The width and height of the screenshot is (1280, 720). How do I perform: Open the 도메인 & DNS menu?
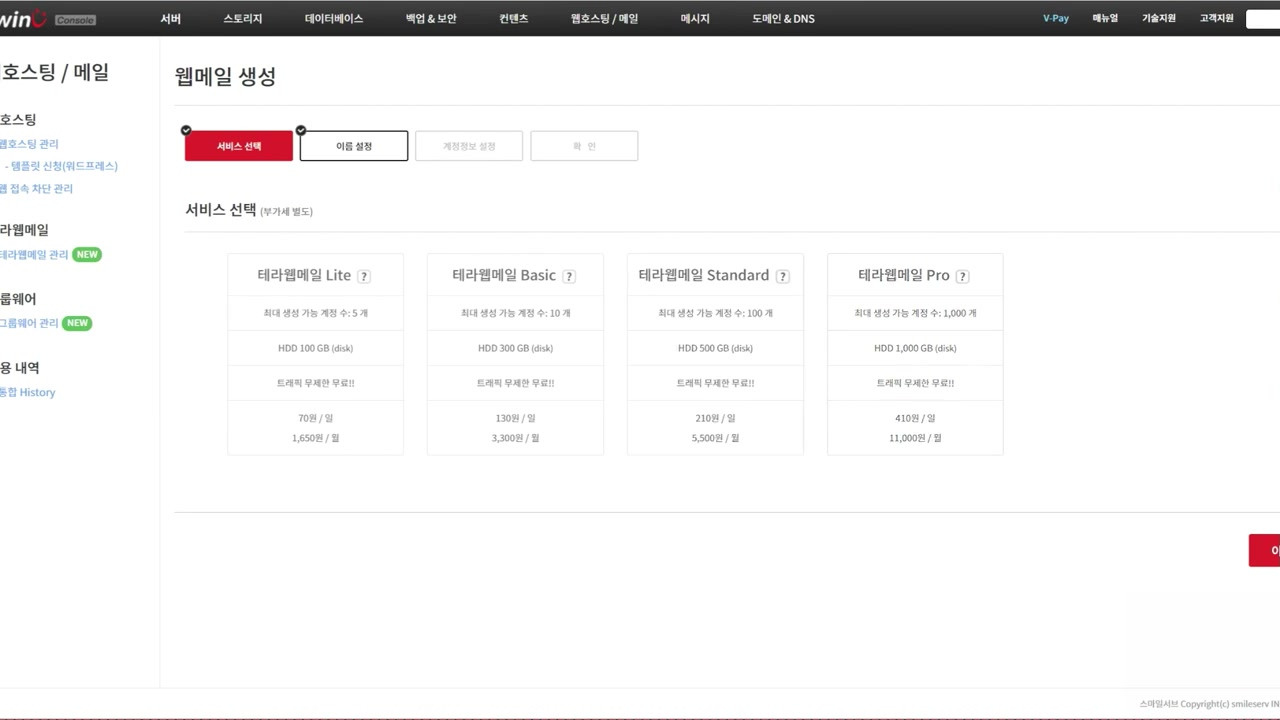coord(783,19)
